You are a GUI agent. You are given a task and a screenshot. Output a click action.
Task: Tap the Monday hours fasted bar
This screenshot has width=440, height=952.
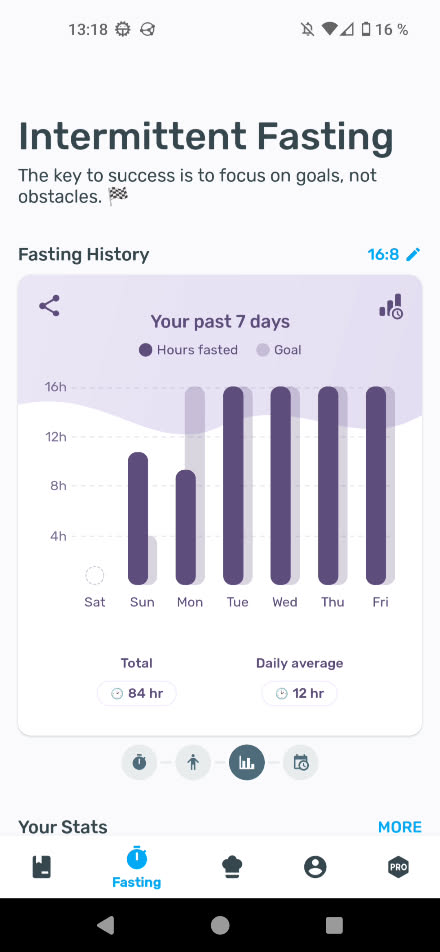(x=186, y=527)
